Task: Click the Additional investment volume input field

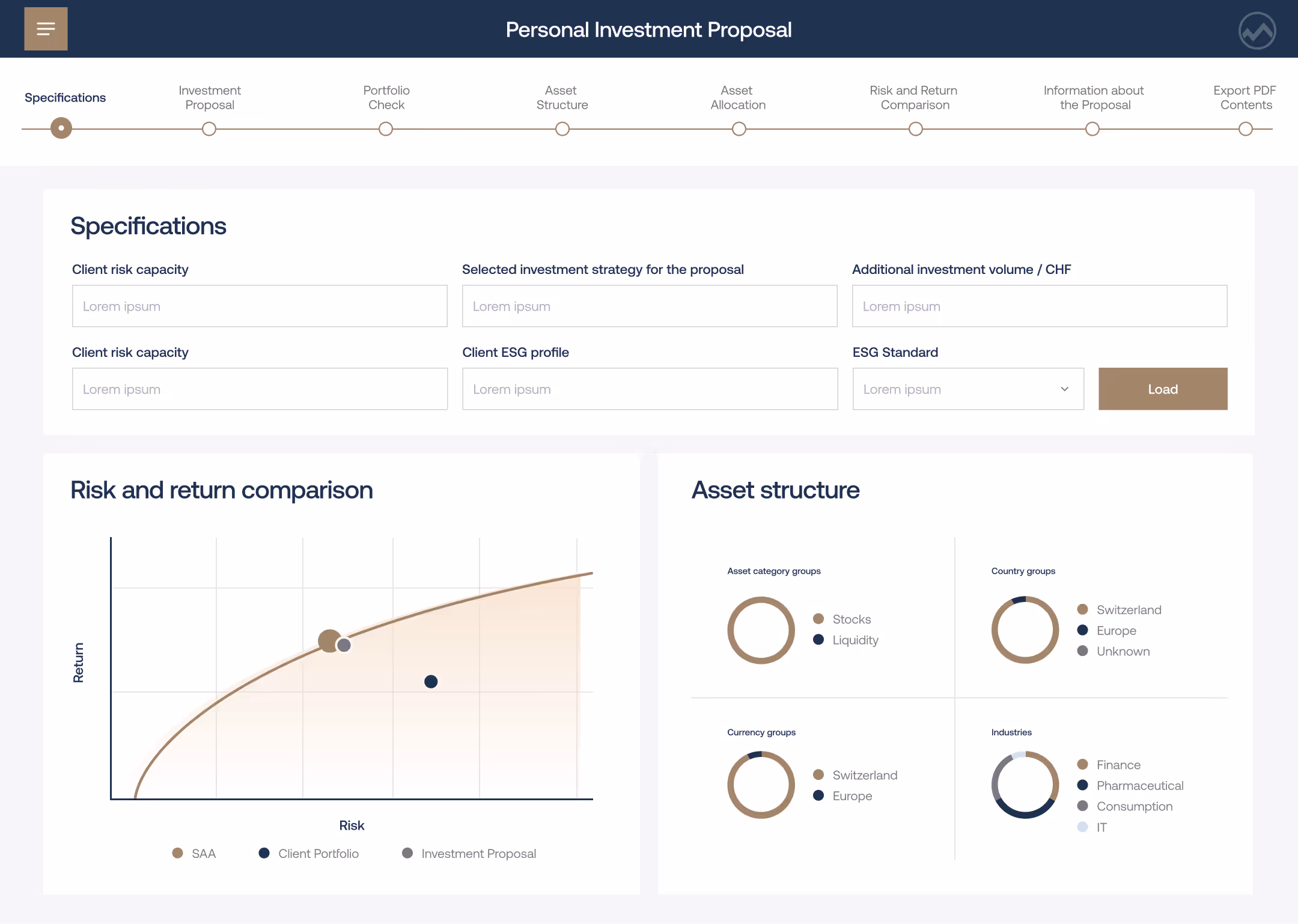Action: 1039,306
